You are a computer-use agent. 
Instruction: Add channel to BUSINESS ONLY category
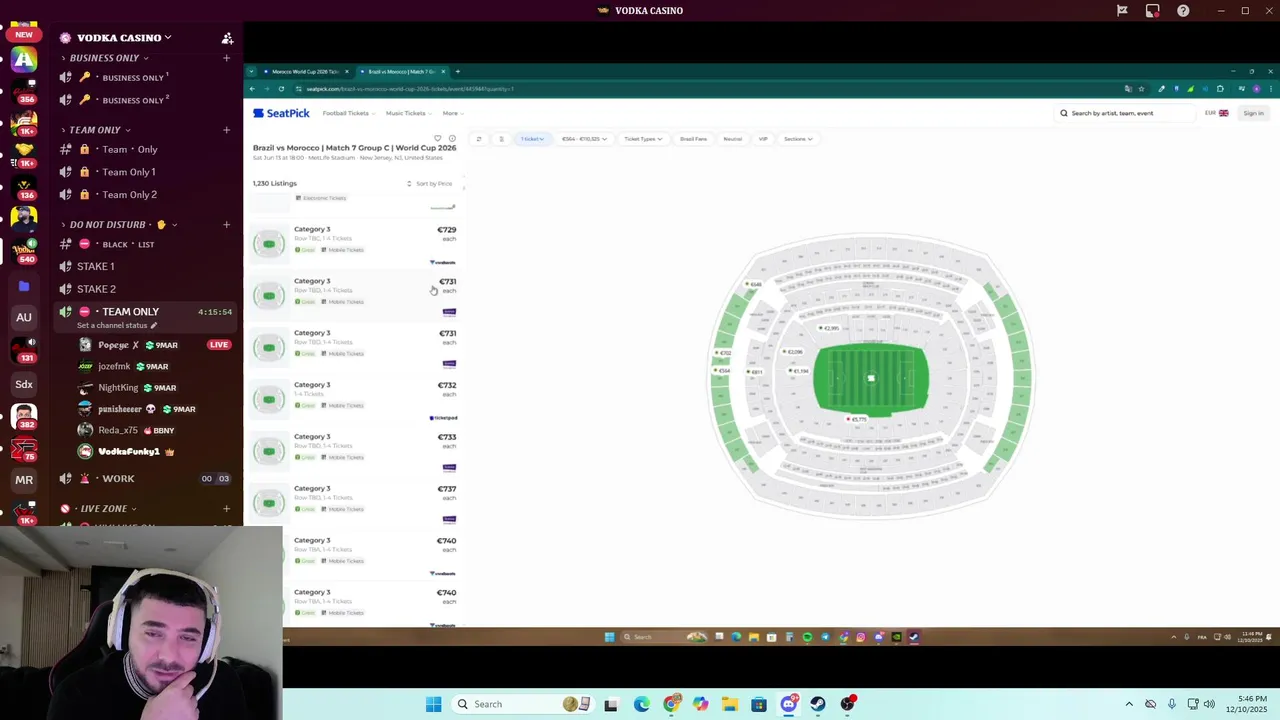(x=226, y=58)
